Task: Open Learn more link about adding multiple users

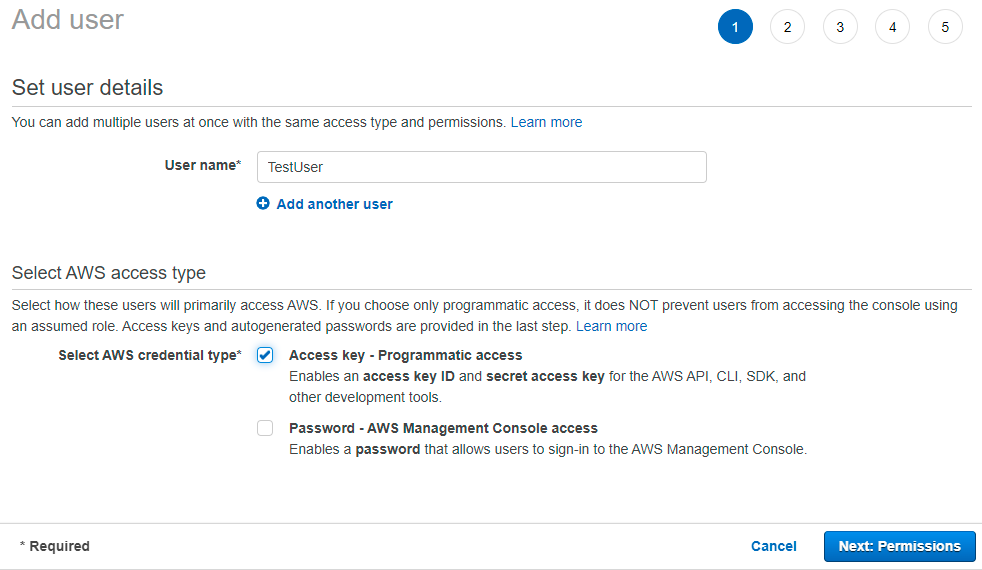Action: [546, 122]
